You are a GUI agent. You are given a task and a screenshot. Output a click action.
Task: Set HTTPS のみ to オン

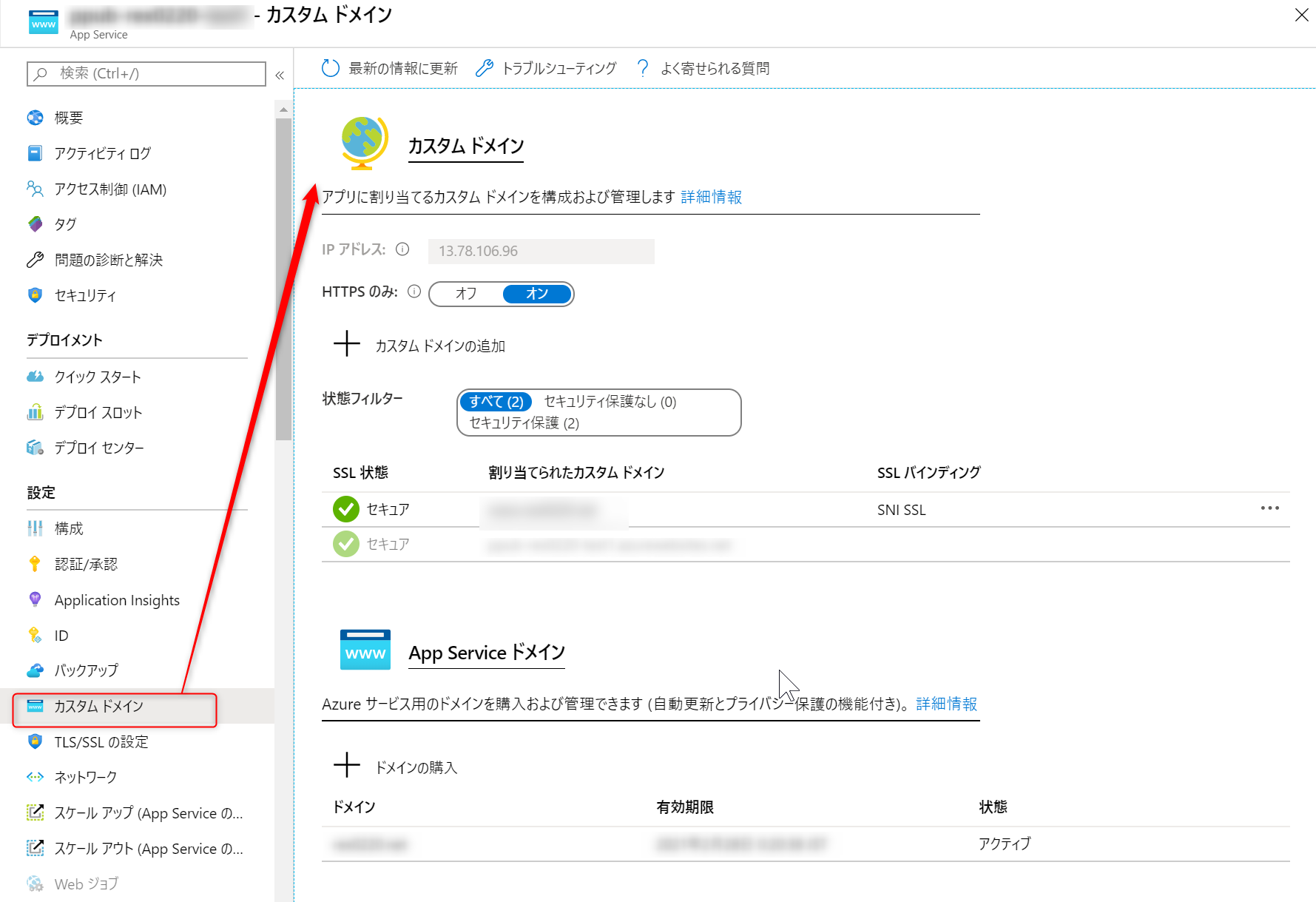point(537,294)
